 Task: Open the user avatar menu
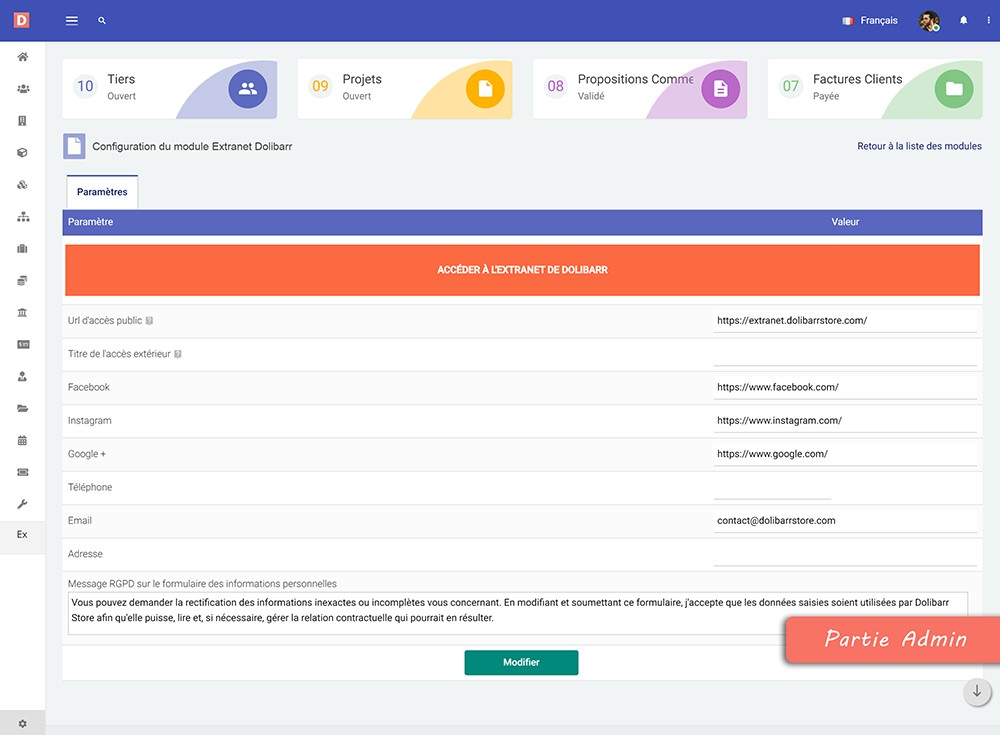click(x=929, y=20)
